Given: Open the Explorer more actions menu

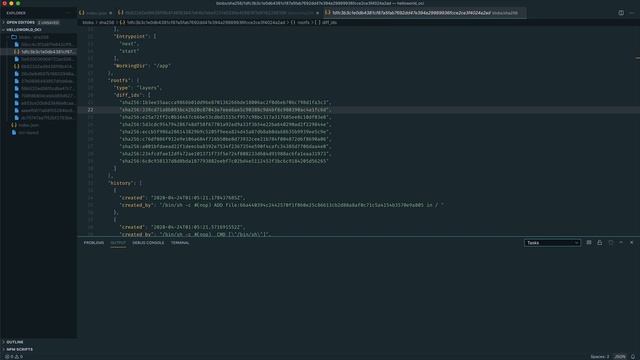Looking at the screenshot, I should click(68, 13).
